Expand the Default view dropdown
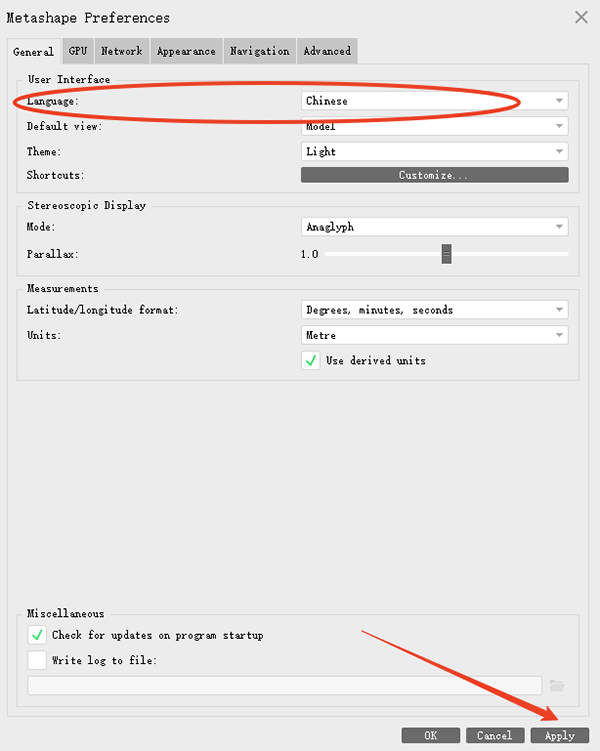This screenshot has height=751, width=600. [x=434, y=126]
